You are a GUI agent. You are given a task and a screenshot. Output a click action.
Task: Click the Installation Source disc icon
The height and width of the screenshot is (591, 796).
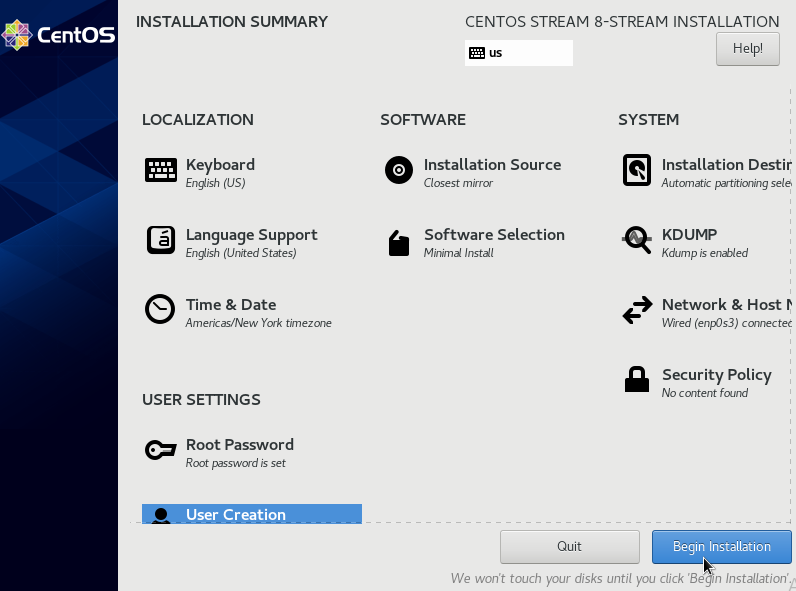tap(399, 170)
